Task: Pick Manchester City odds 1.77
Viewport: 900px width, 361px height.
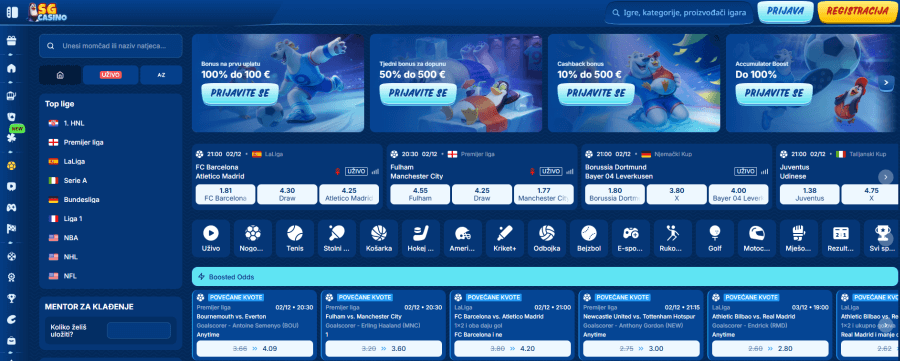Action: 544,194
